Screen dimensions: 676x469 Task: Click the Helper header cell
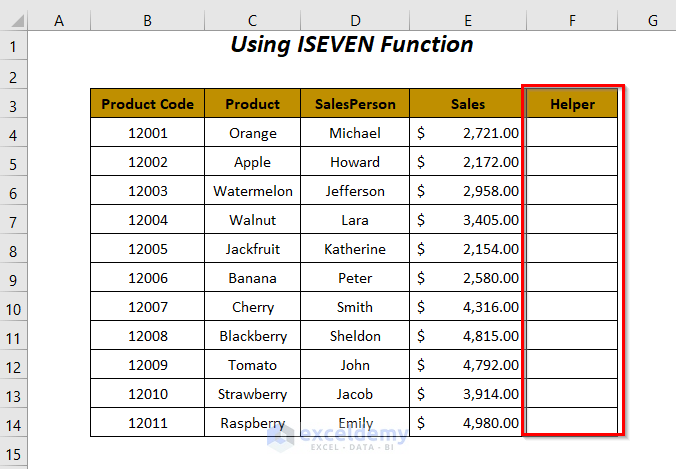[570, 104]
